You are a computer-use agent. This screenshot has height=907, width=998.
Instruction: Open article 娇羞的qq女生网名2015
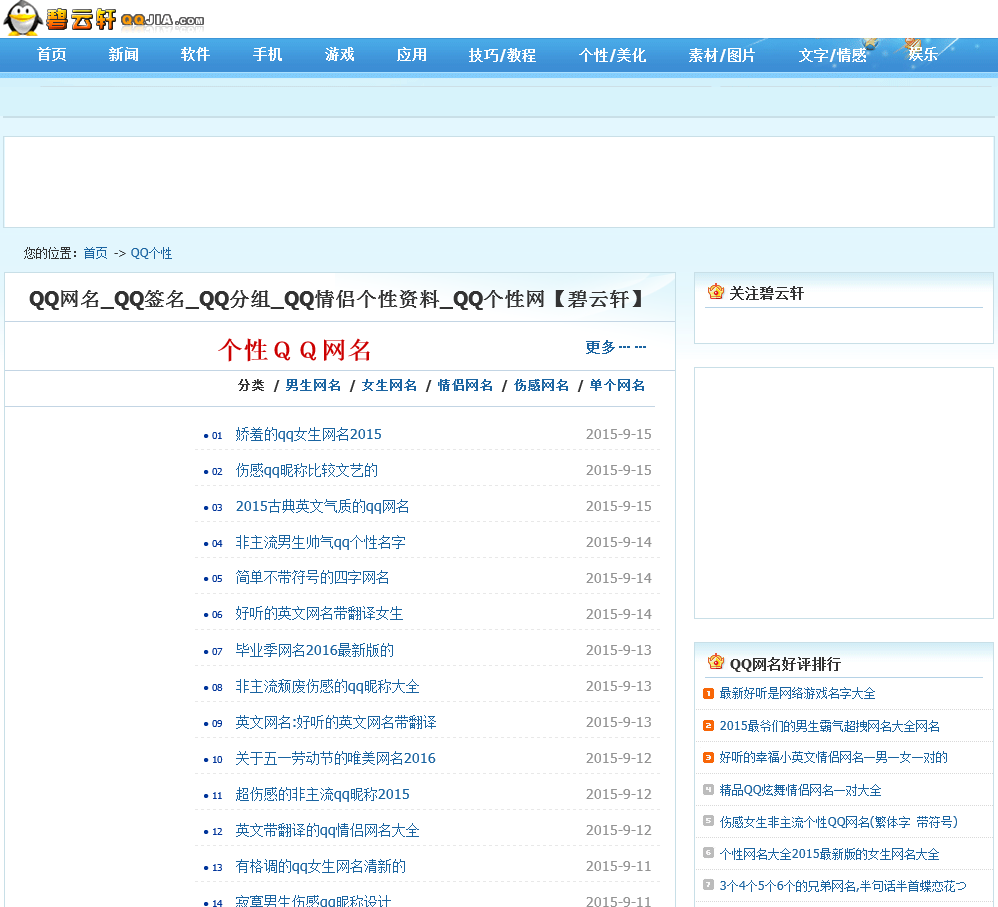click(309, 434)
